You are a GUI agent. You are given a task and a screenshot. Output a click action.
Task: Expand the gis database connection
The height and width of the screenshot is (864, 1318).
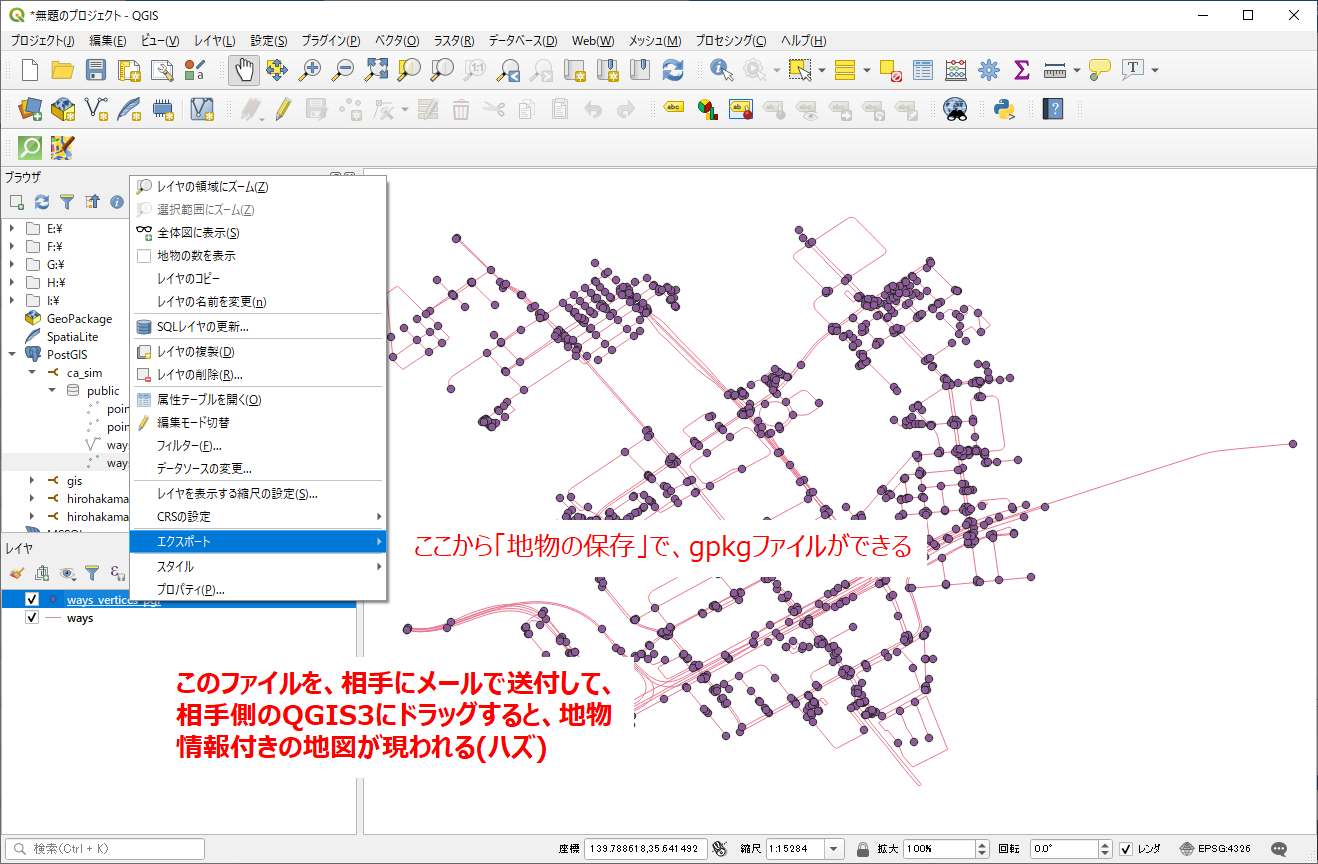[x=32, y=481]
